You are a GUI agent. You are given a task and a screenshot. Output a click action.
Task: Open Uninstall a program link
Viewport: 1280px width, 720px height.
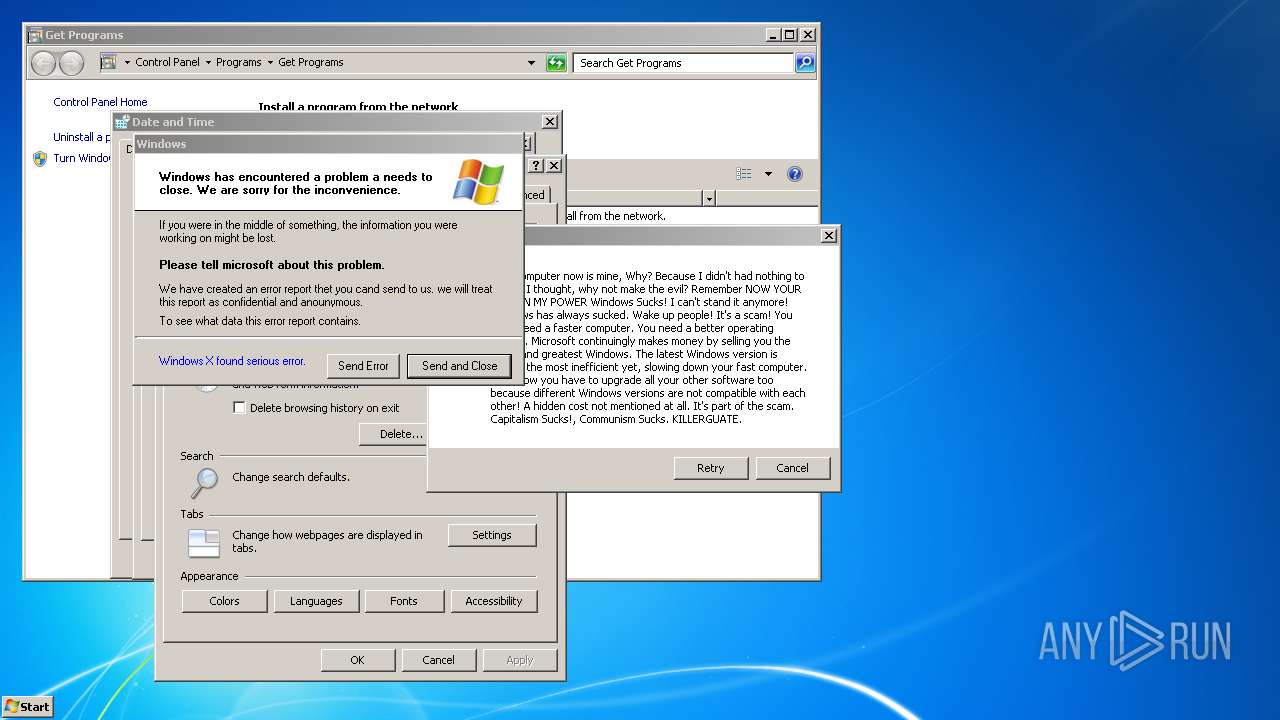(x=82, y=137)
